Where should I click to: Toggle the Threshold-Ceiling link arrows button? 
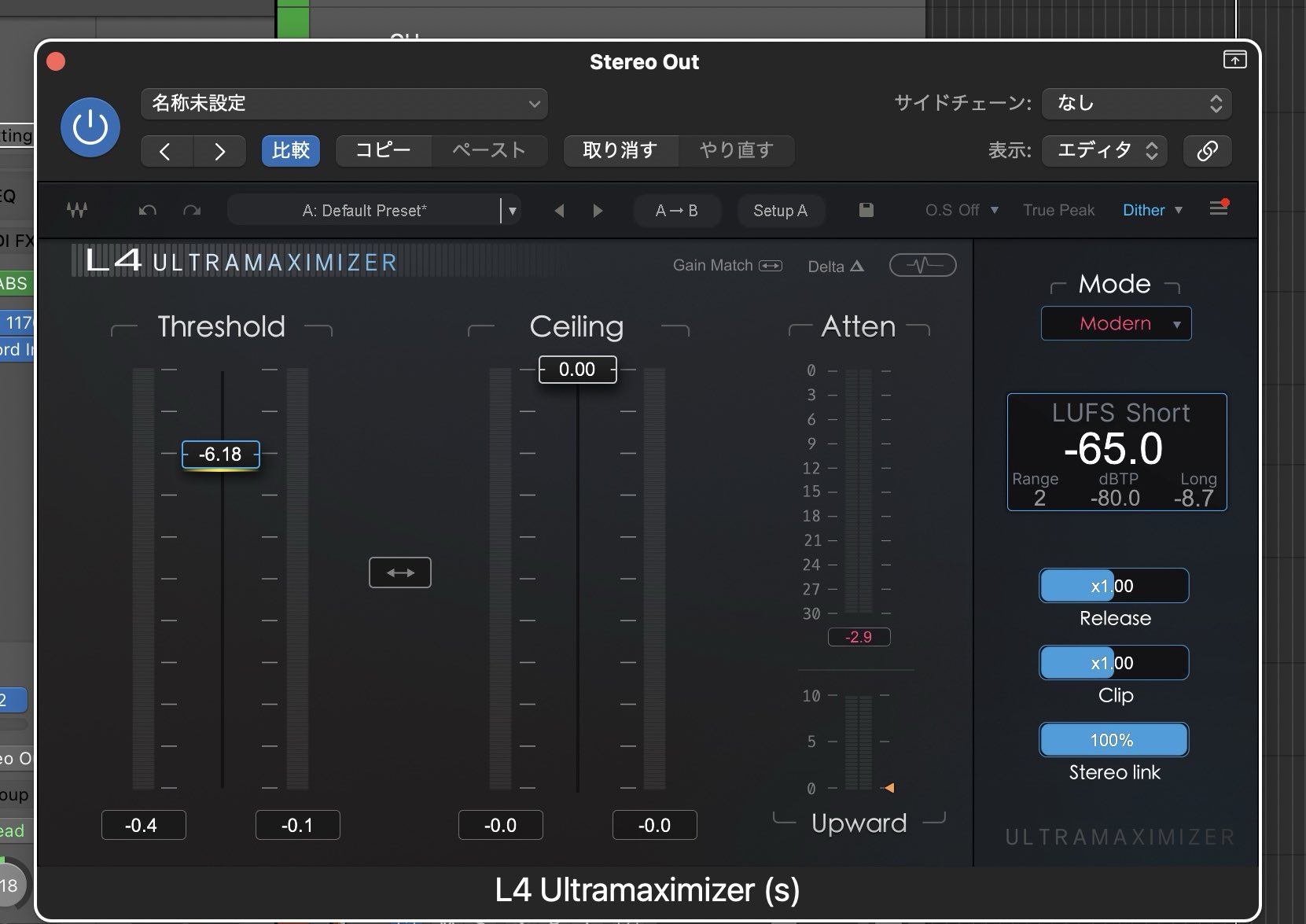(x=400, y=572)
